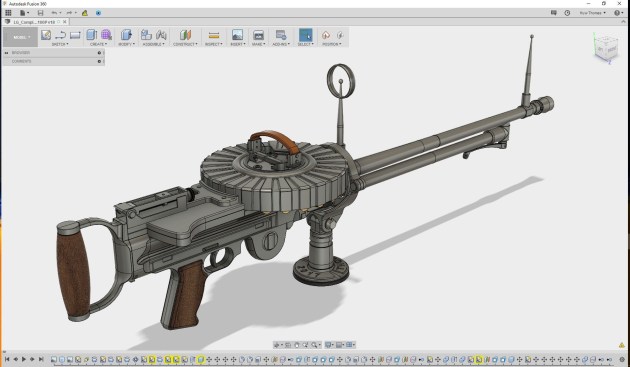Step timeline forward one feature
The image size is (630, 367).
(32, 359)
